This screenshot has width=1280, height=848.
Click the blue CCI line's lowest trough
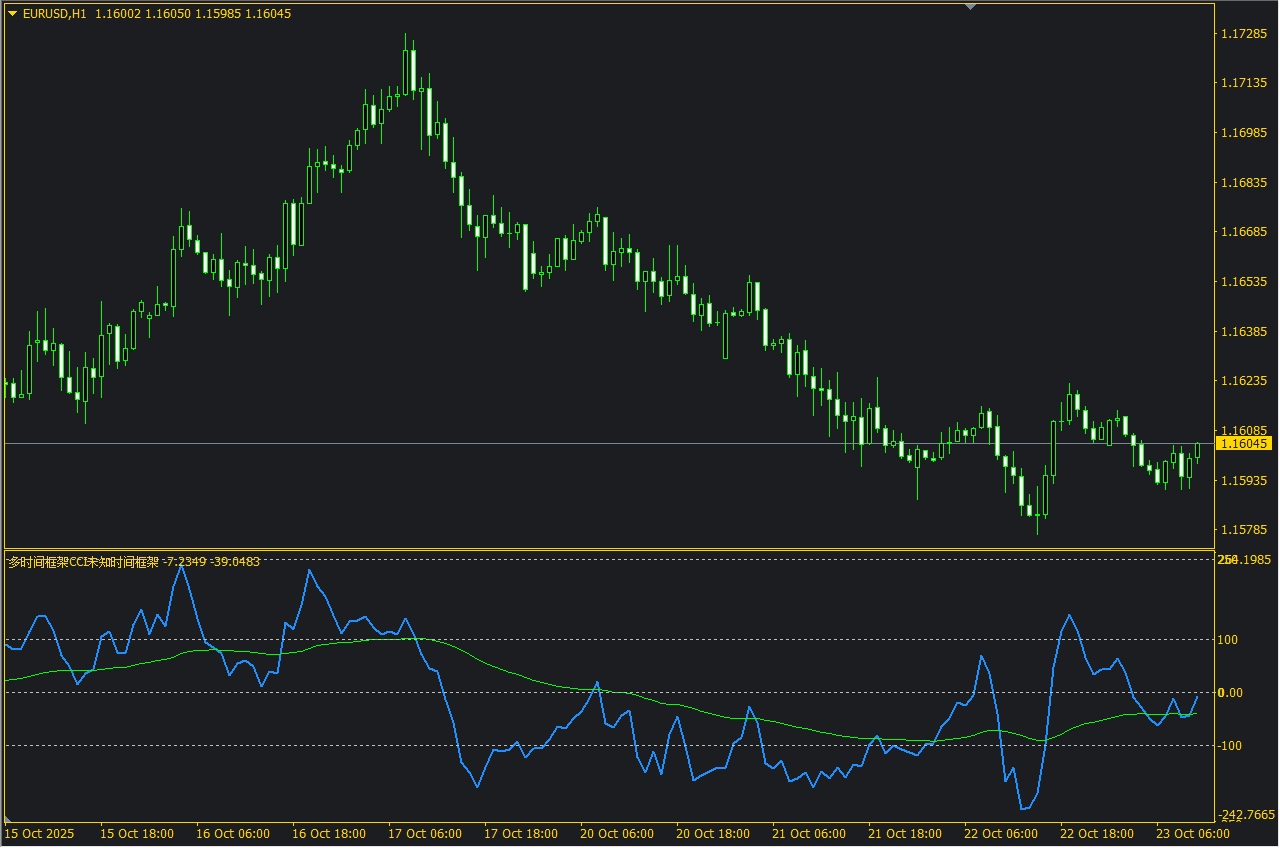click(x=1023, y=808)
